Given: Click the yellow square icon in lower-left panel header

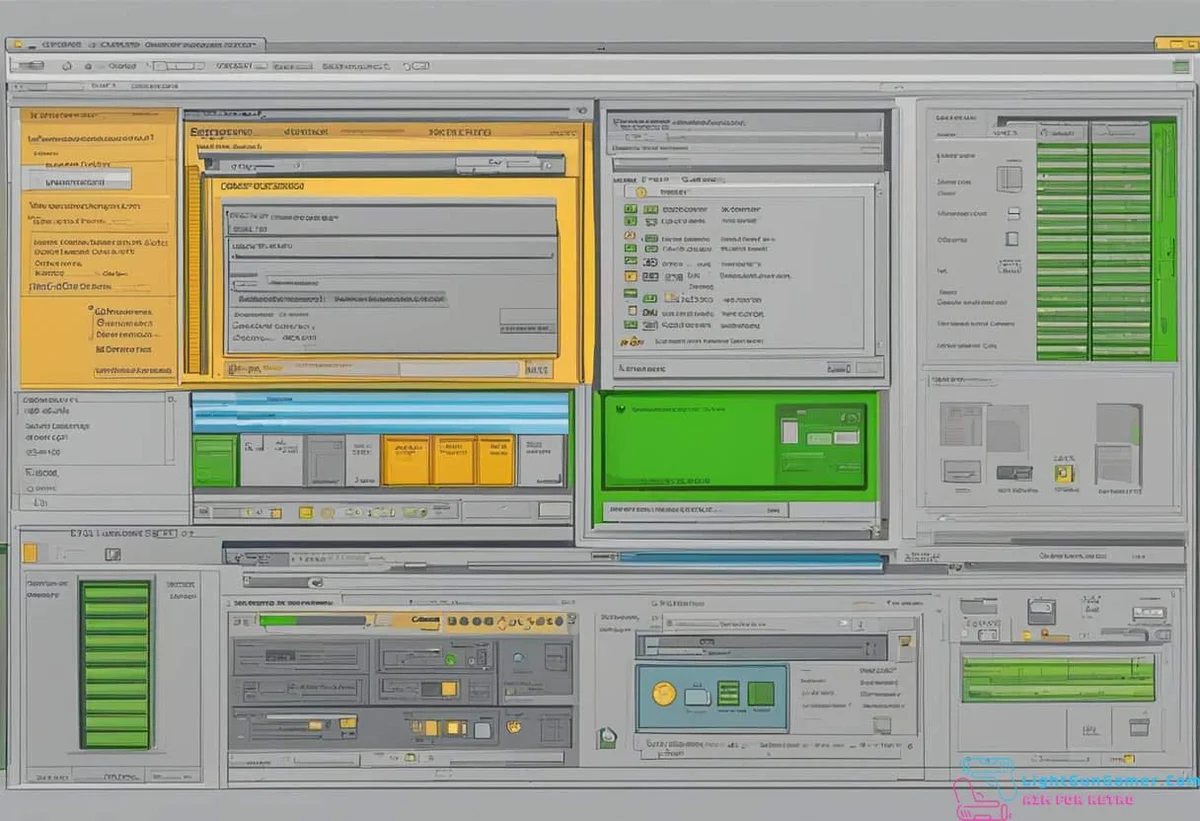Looking at the screenshot, I should point(30,553).
